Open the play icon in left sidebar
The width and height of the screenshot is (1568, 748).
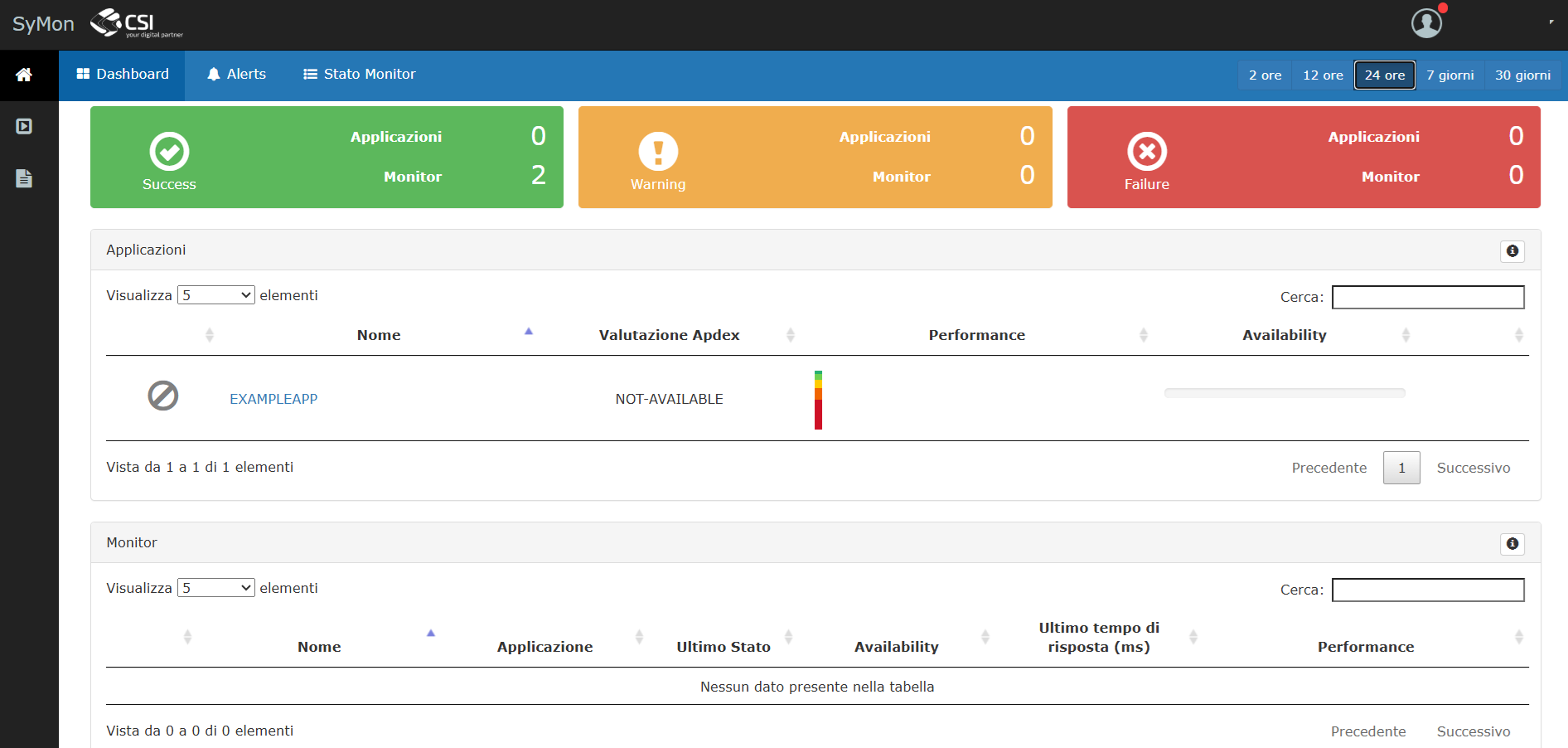point(24,126)
